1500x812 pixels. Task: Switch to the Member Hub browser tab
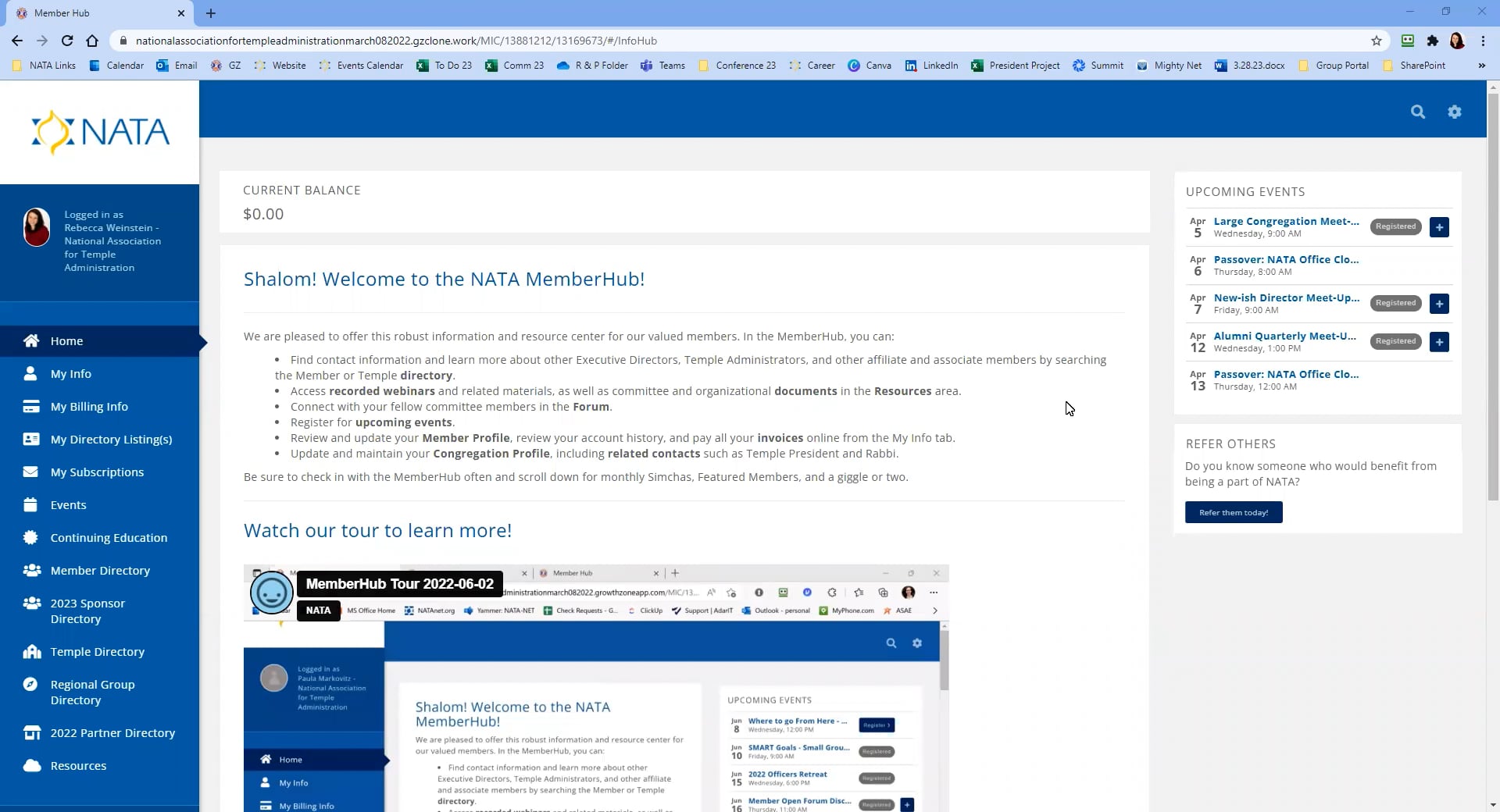coord(62,13)
